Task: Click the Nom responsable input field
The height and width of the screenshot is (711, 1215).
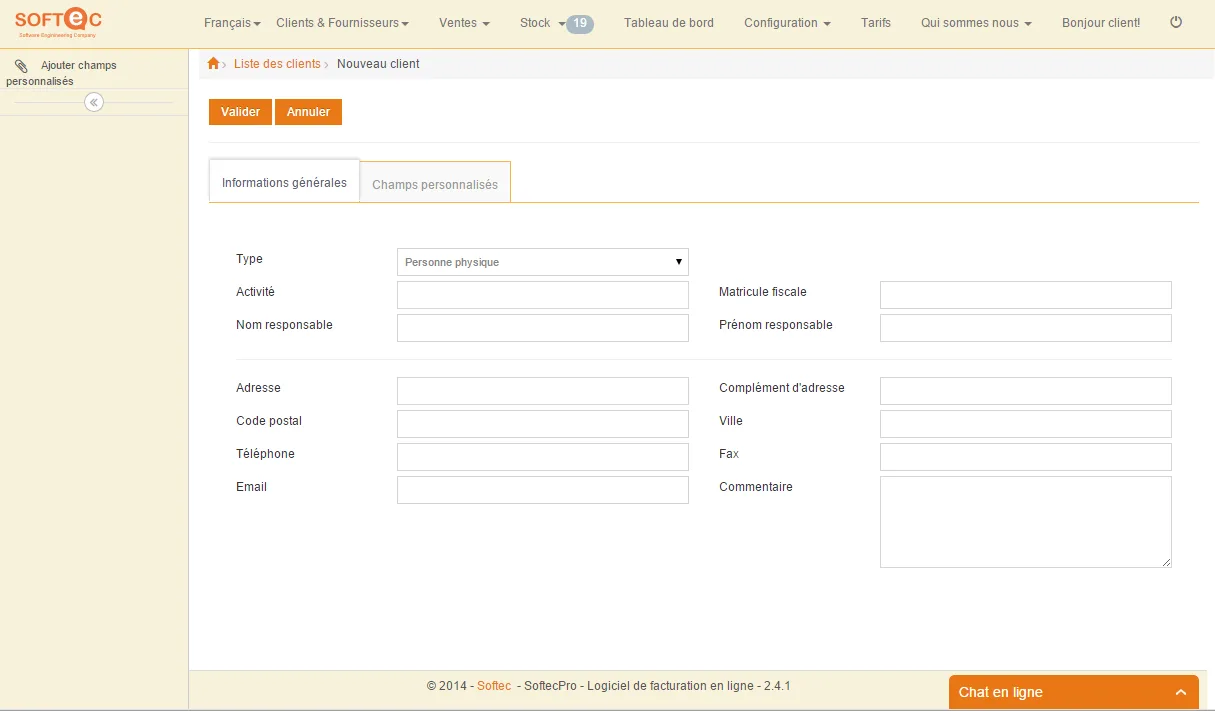Action: click(543, 328)
